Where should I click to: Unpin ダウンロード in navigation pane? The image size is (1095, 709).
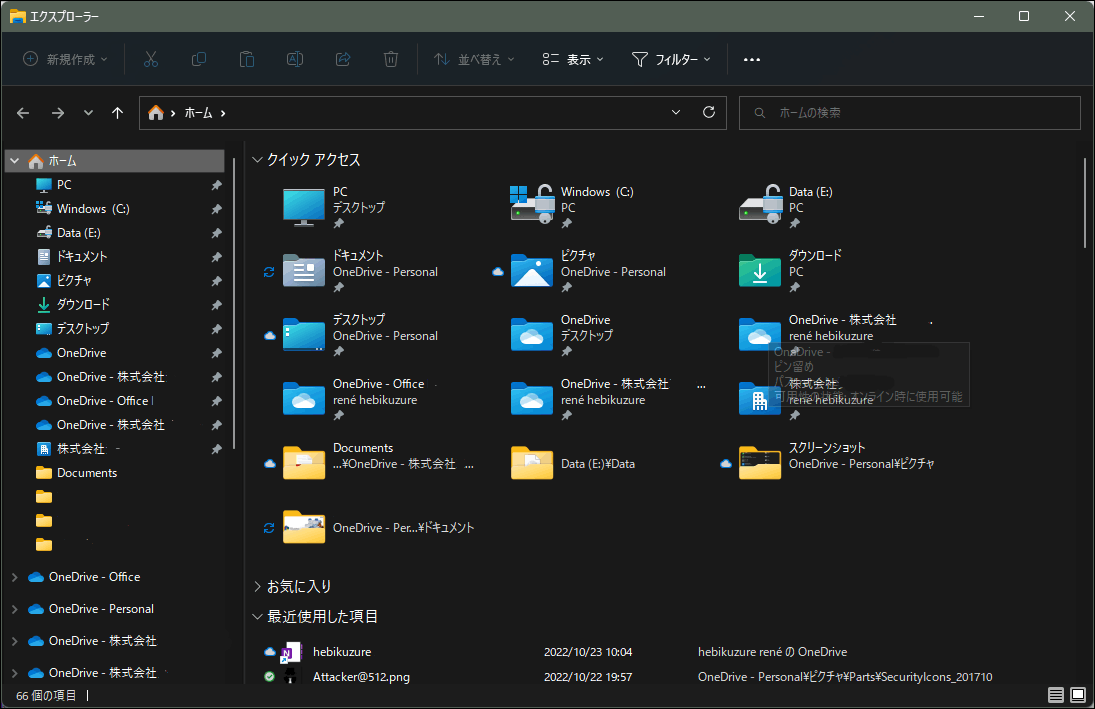[x=216, y=305]
